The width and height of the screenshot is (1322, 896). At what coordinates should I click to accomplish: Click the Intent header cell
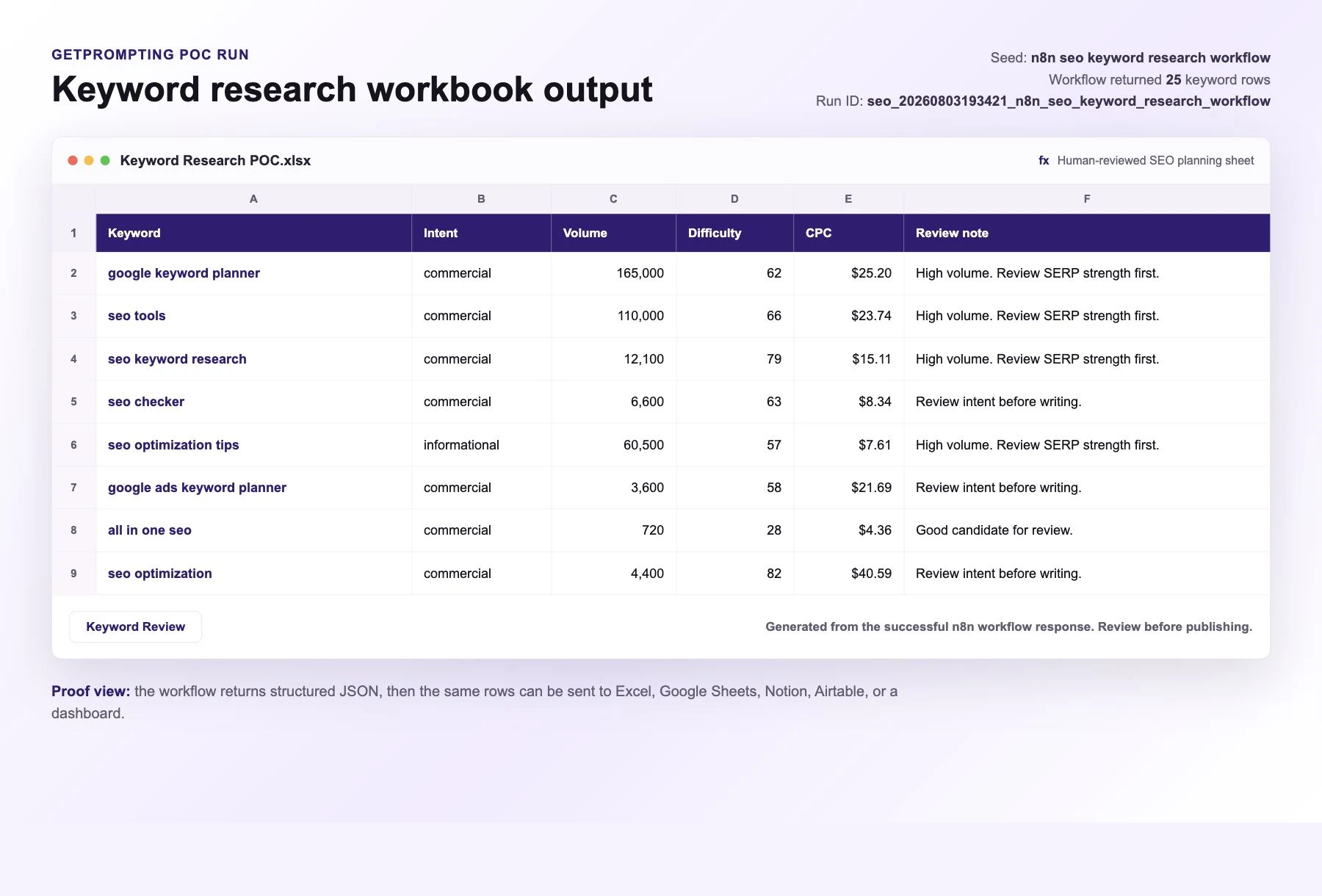pyautogui.click(x=481, y=233)
